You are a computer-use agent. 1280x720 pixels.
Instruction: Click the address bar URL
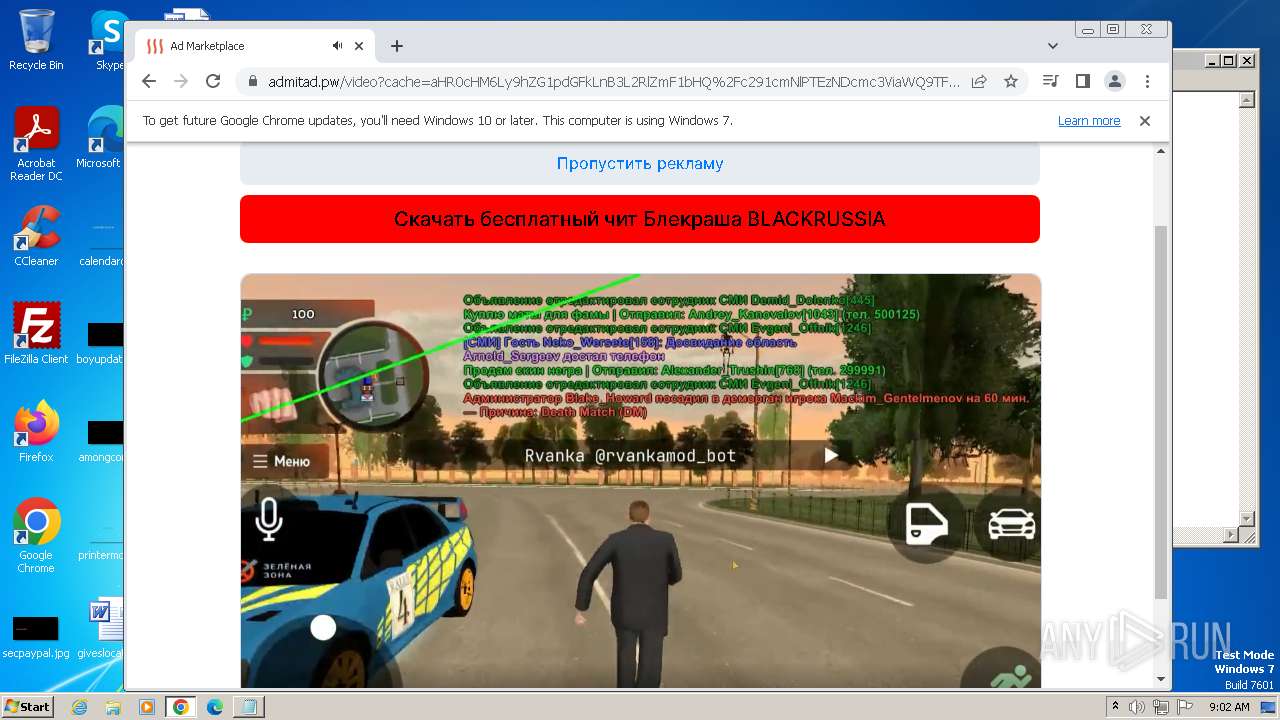[x=613, y=82]
